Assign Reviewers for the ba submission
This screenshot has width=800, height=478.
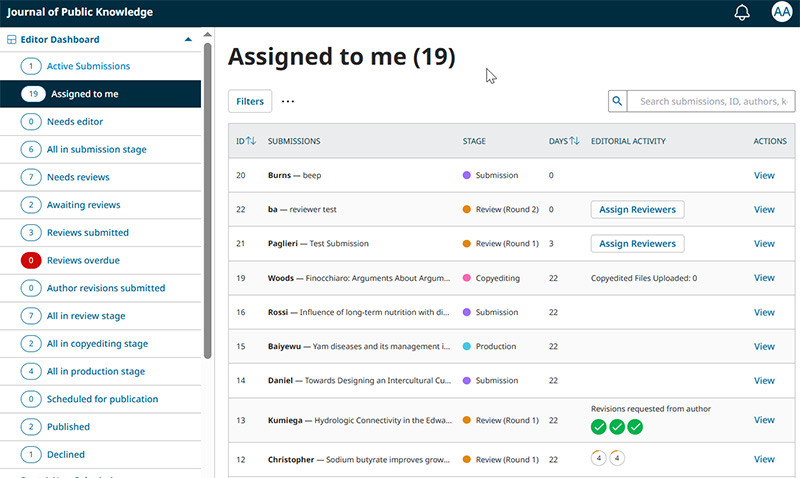click(x=637, y=209)
